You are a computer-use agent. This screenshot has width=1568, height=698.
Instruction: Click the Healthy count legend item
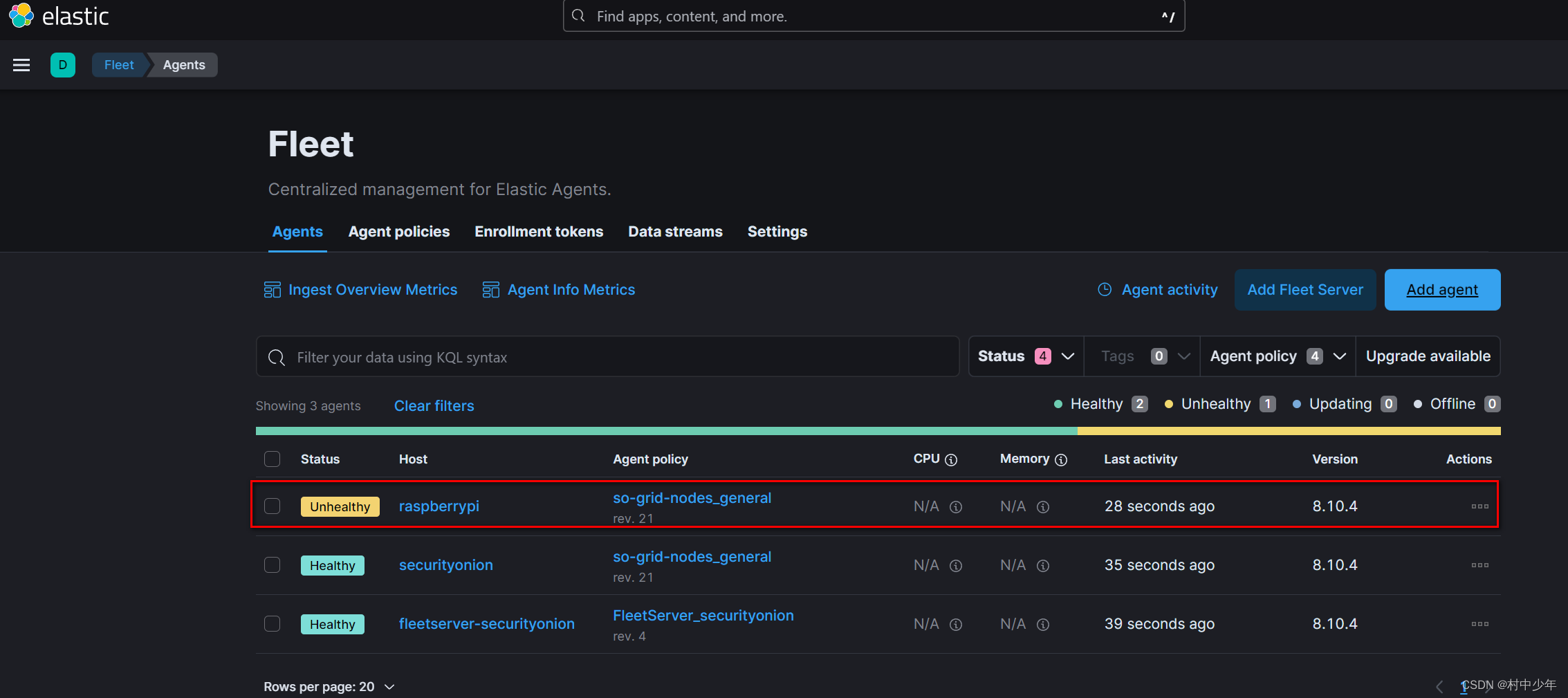1101,404
